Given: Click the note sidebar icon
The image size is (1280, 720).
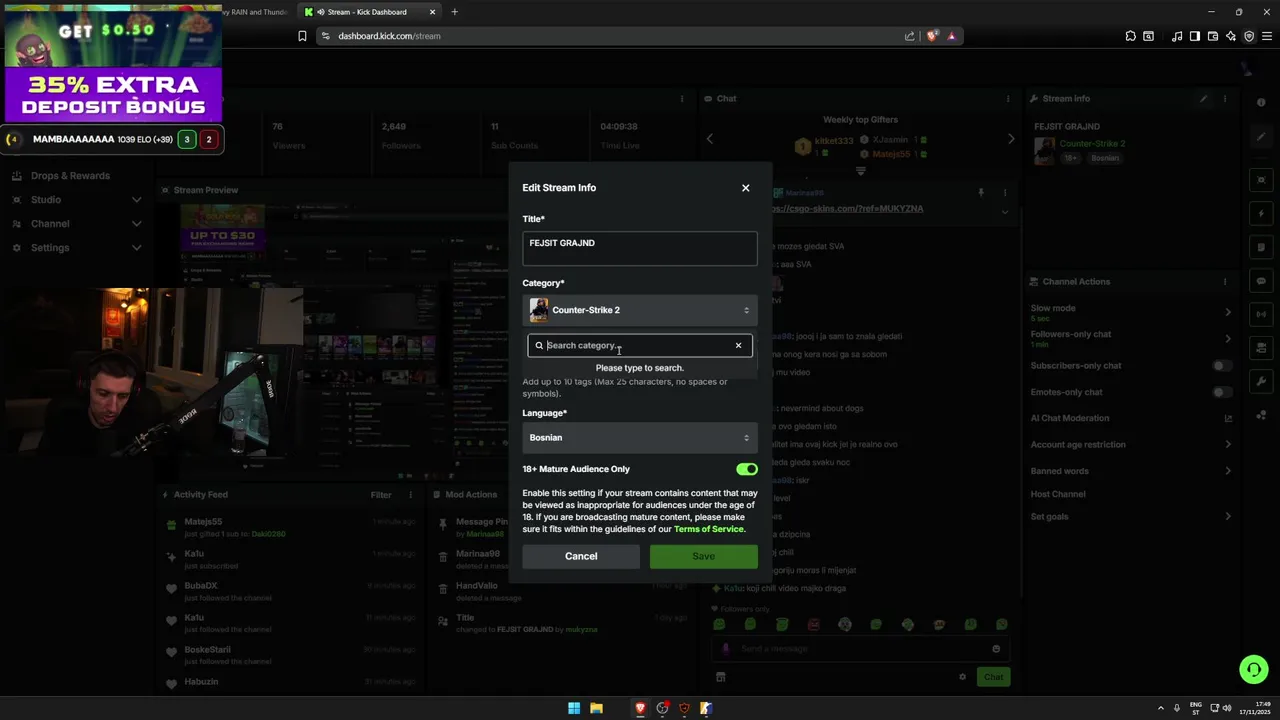Looking at the screenshot, I should point(1262,247).
